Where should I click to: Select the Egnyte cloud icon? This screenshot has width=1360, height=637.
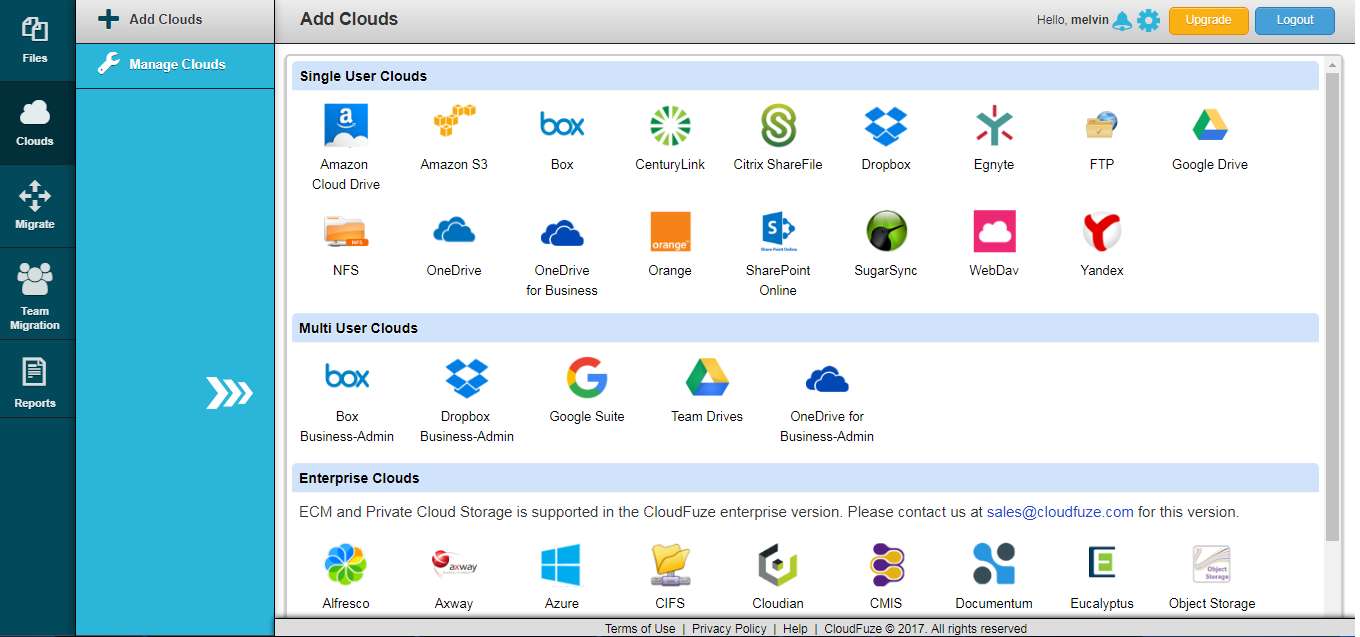click(994, 126)
